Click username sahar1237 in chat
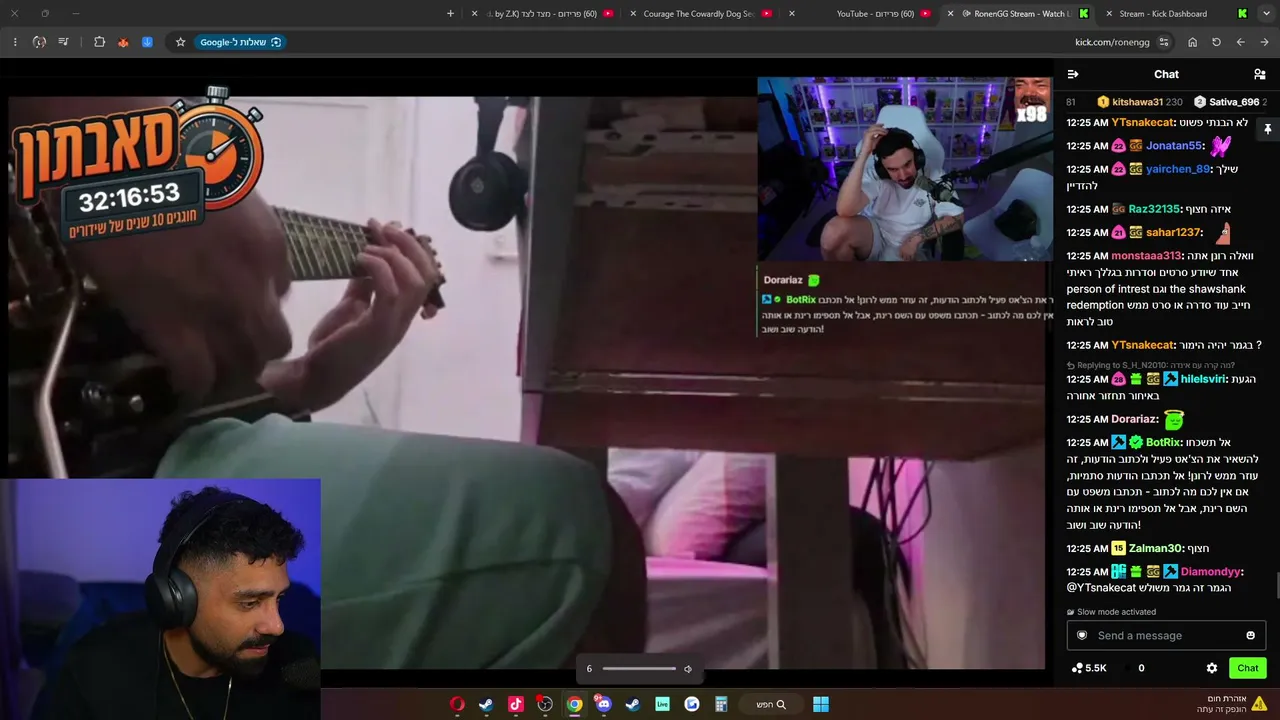This screenshot has height=720, width=1280. (1173, 232)
